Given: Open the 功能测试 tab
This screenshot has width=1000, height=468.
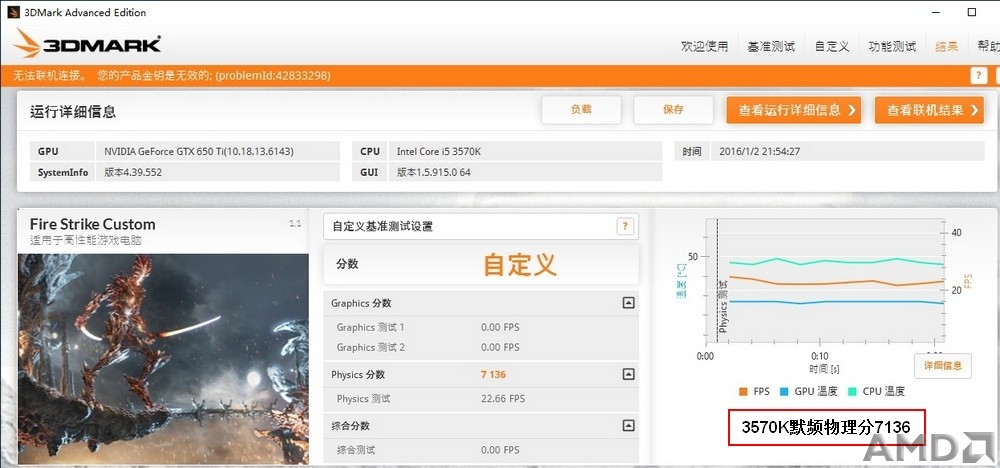Looking at the screenshot, I should tap(892, 47).
